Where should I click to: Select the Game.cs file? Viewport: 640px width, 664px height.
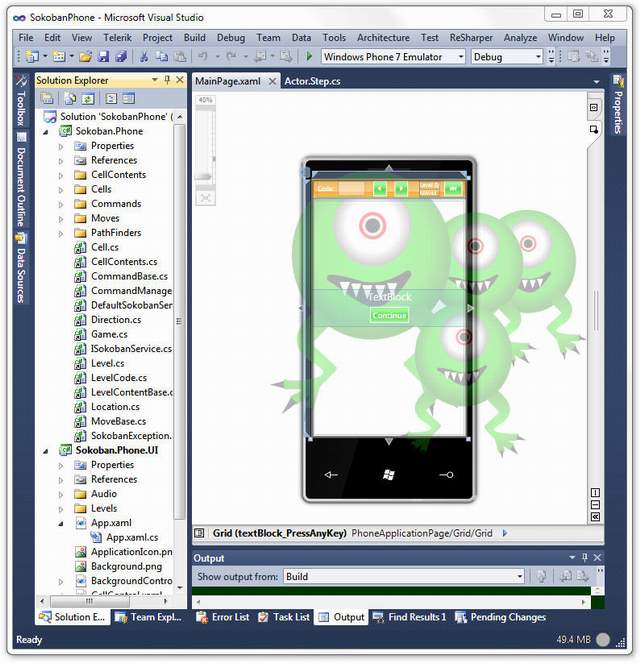tap(109, 334)
